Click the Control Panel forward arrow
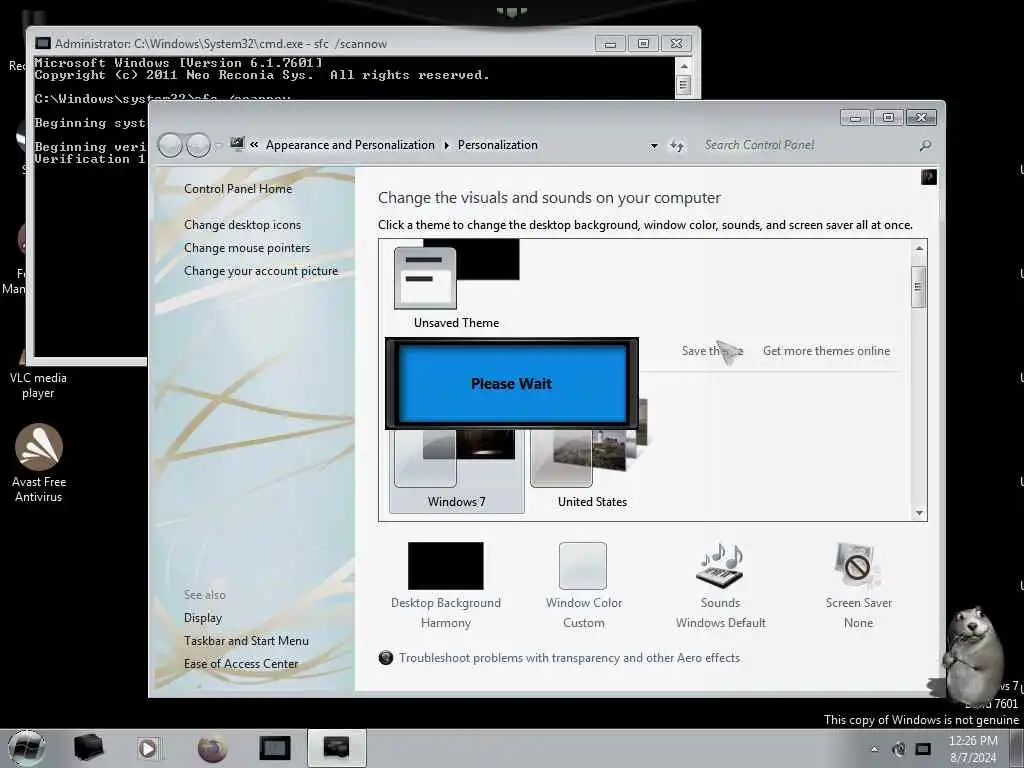The image size is (1024, 768). (x=198, y=145)
